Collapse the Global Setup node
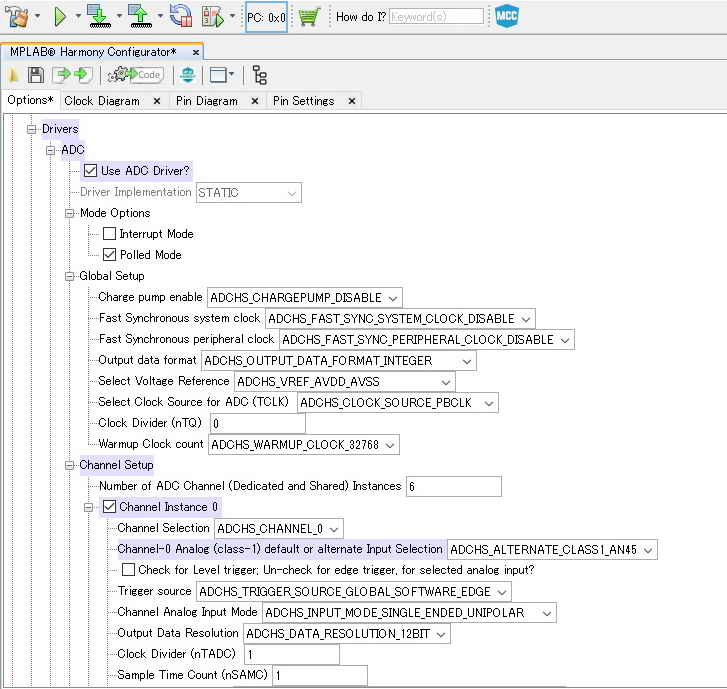The width and height of the screenshot is (727, 689). pos(70,276)
